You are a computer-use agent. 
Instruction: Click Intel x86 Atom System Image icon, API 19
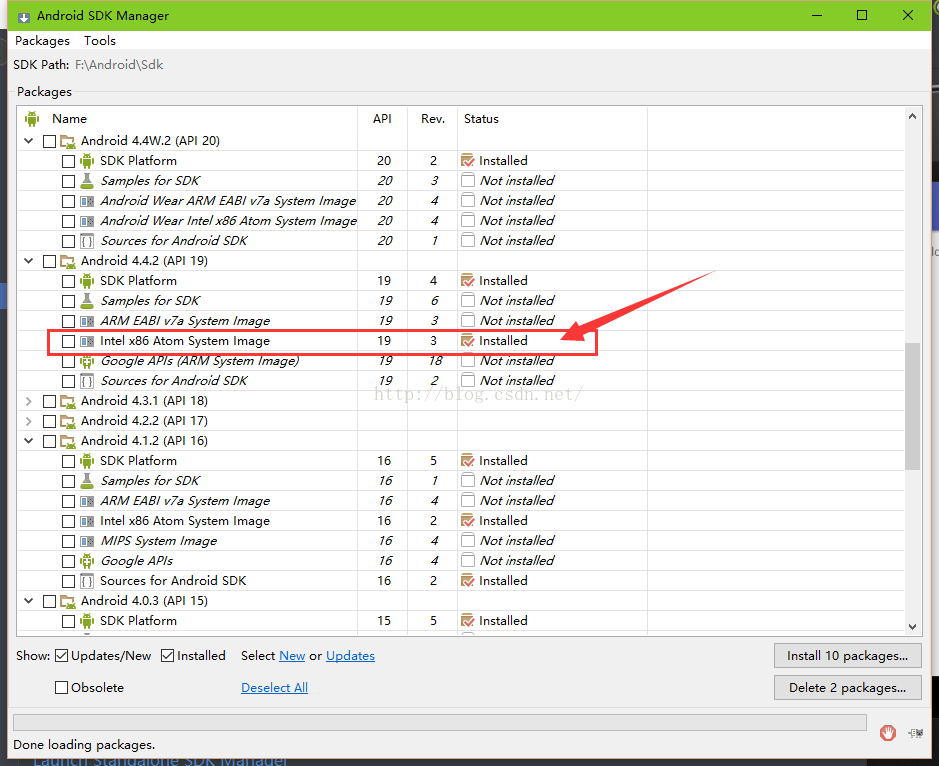tap(87, 341)
